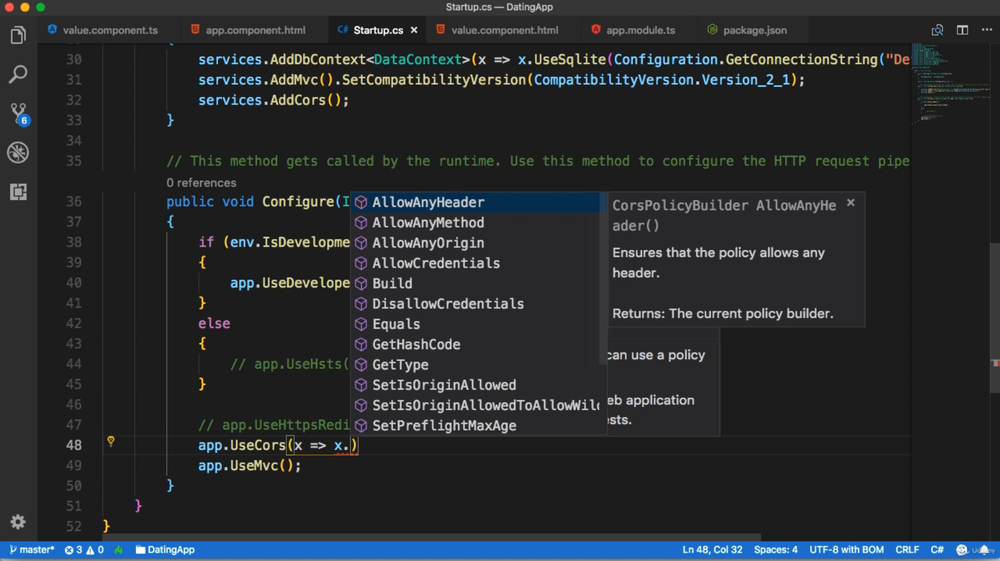Switch to the app.module.ts tab
This screenshot has width=1000, height=561.
[x=640, y=30]
